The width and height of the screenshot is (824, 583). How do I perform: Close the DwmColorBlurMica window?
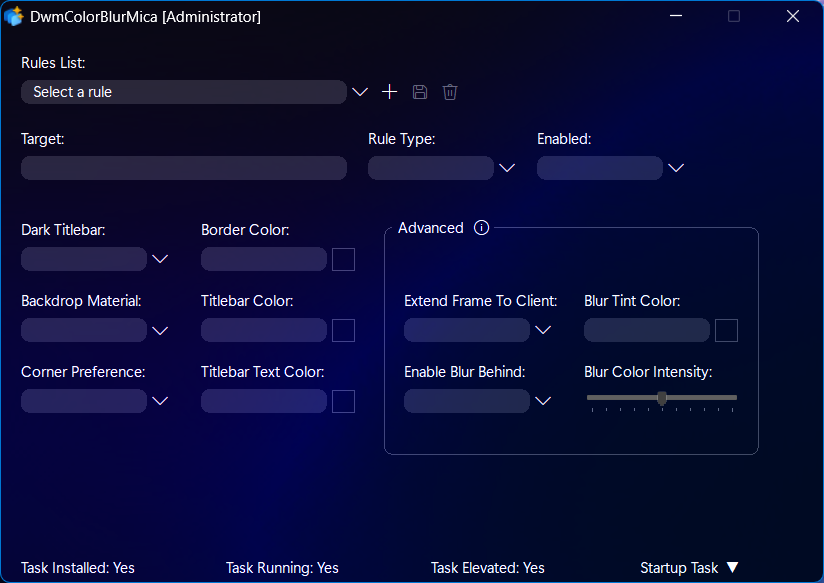pyautogui.click(x=793, y=16)
